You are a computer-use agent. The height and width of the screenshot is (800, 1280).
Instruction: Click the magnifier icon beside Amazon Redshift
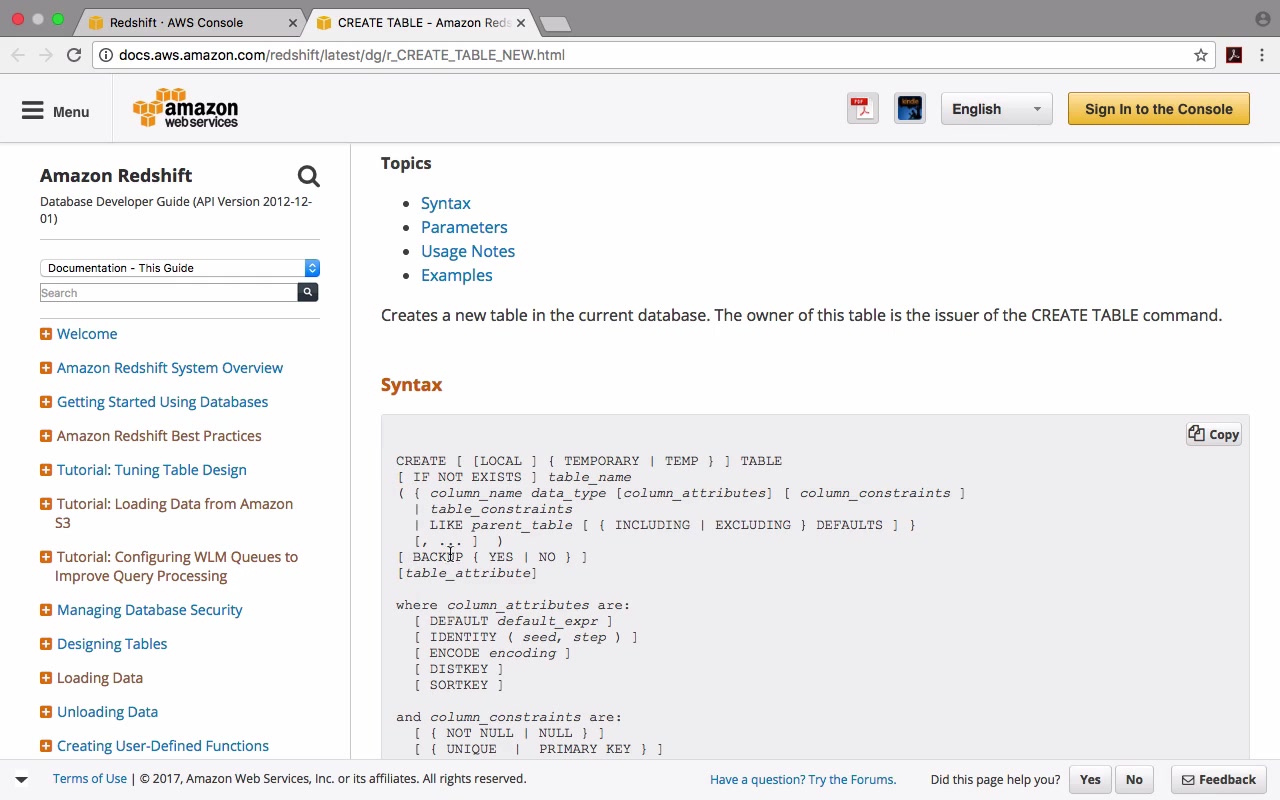308,177
